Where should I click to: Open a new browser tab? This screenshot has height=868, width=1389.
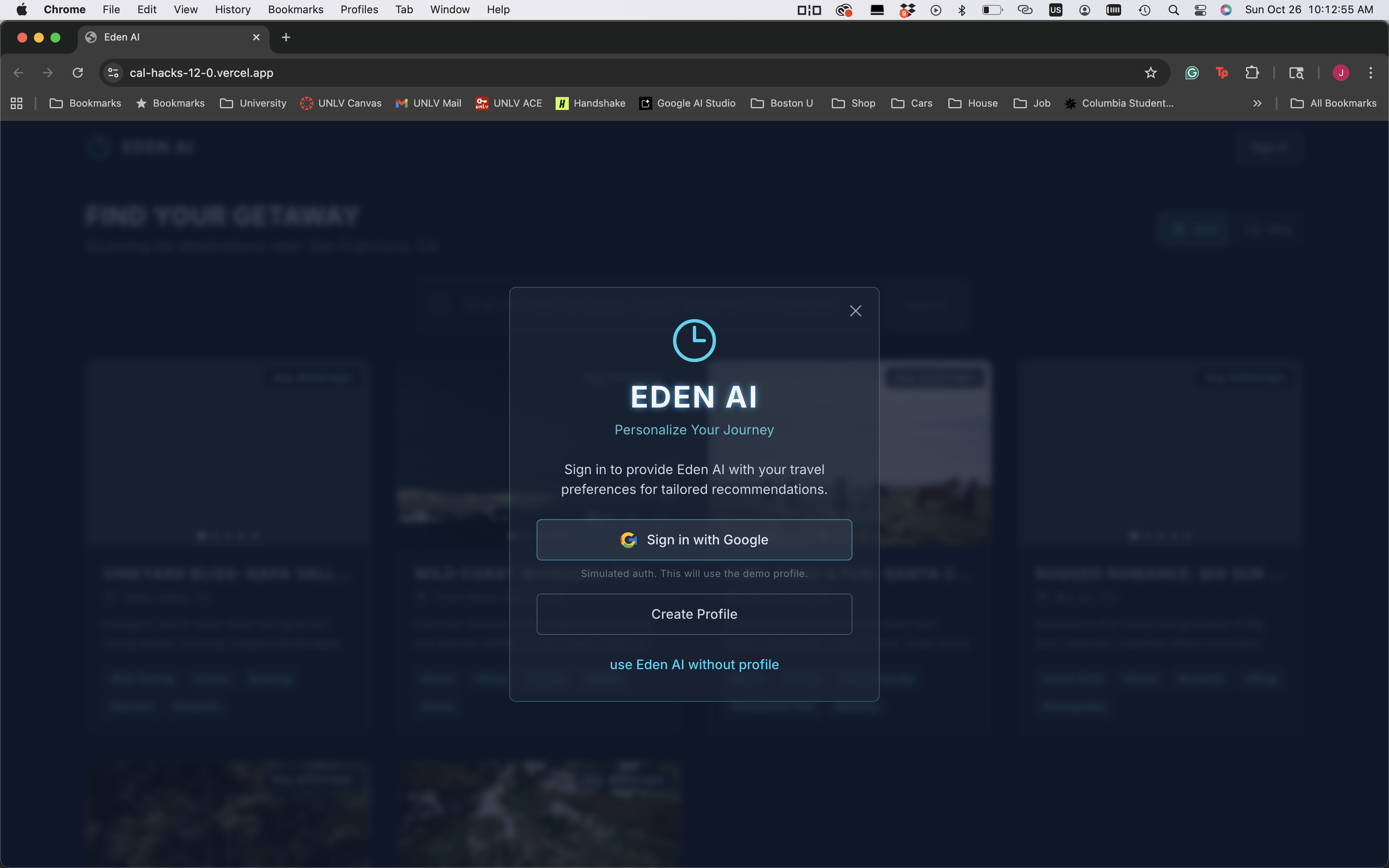pos(286,37)
